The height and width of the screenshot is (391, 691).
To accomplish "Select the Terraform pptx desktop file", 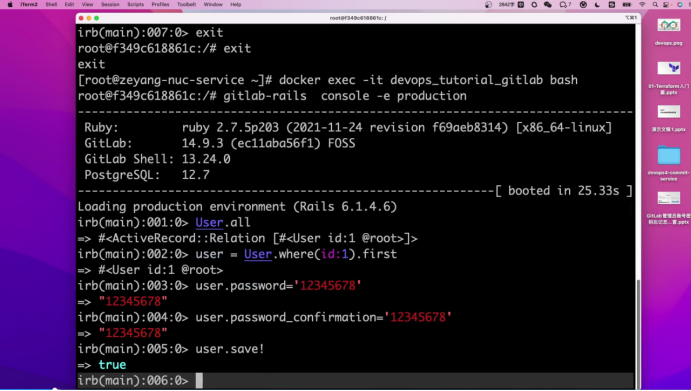I will (669, 78).
